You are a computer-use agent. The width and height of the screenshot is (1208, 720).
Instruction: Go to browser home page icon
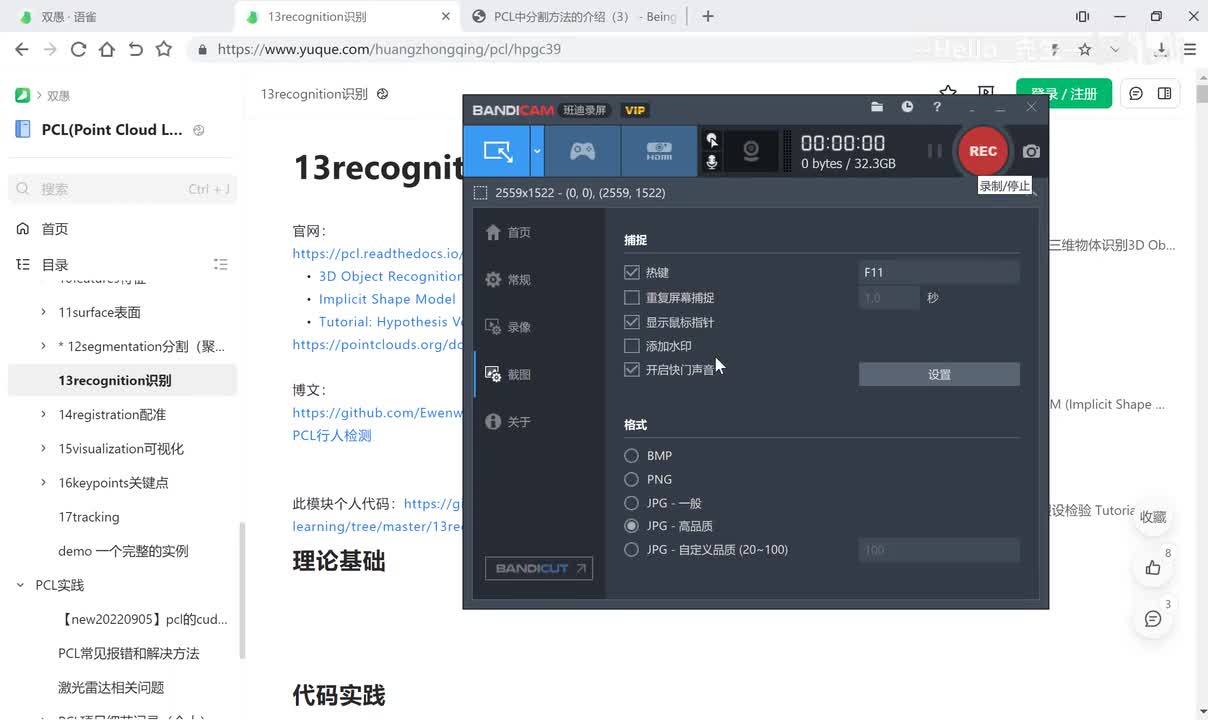pos(107,49)
